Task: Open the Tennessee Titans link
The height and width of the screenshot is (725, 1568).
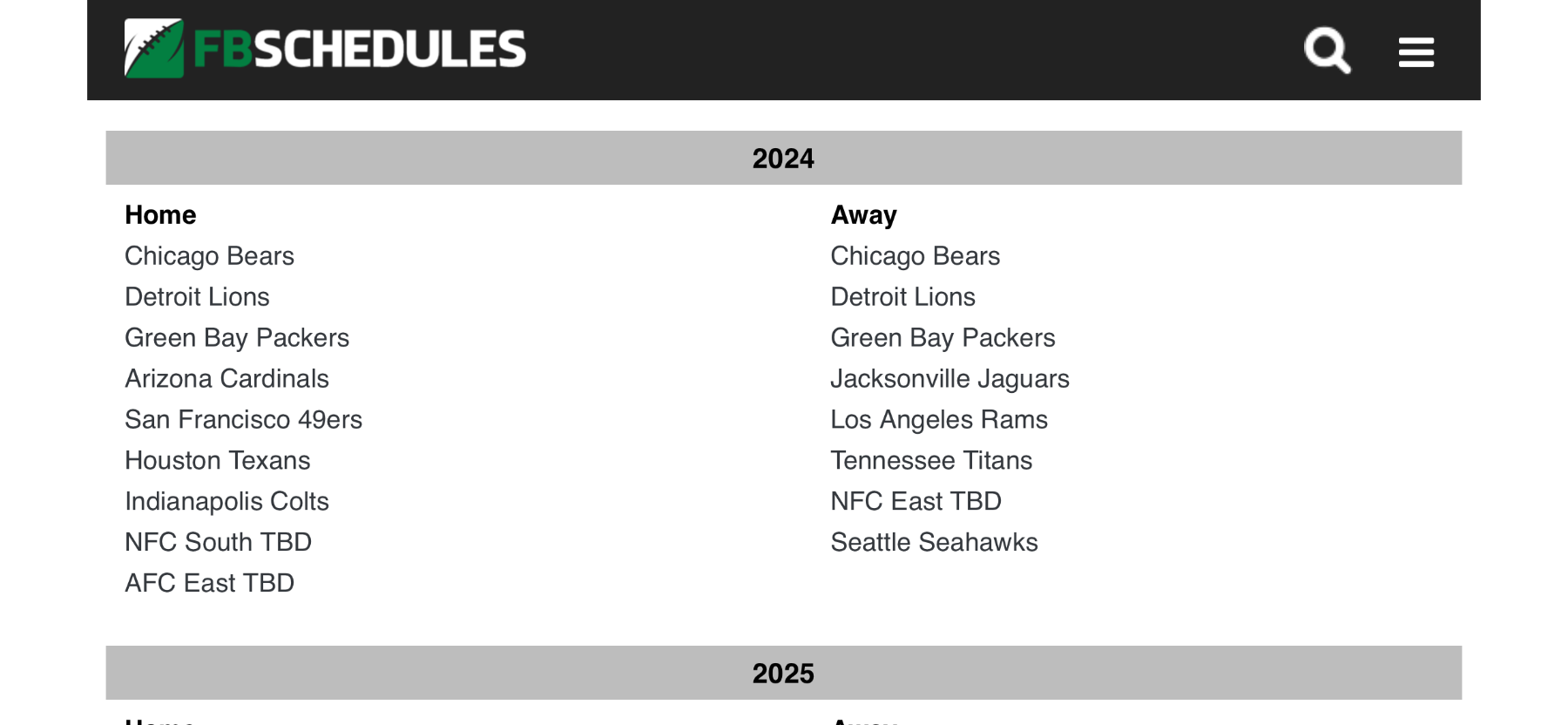Action: pyautogui.click(x=931, y=461)
